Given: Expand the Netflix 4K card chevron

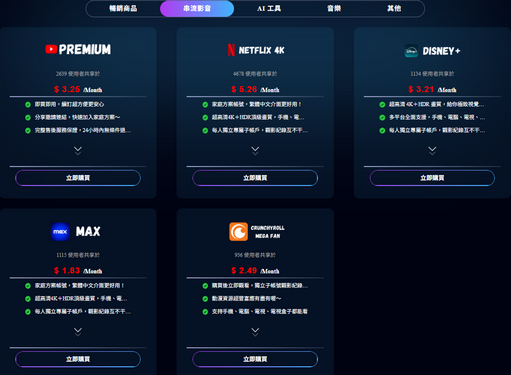Looking at the screenshot, I should [255, 150].
